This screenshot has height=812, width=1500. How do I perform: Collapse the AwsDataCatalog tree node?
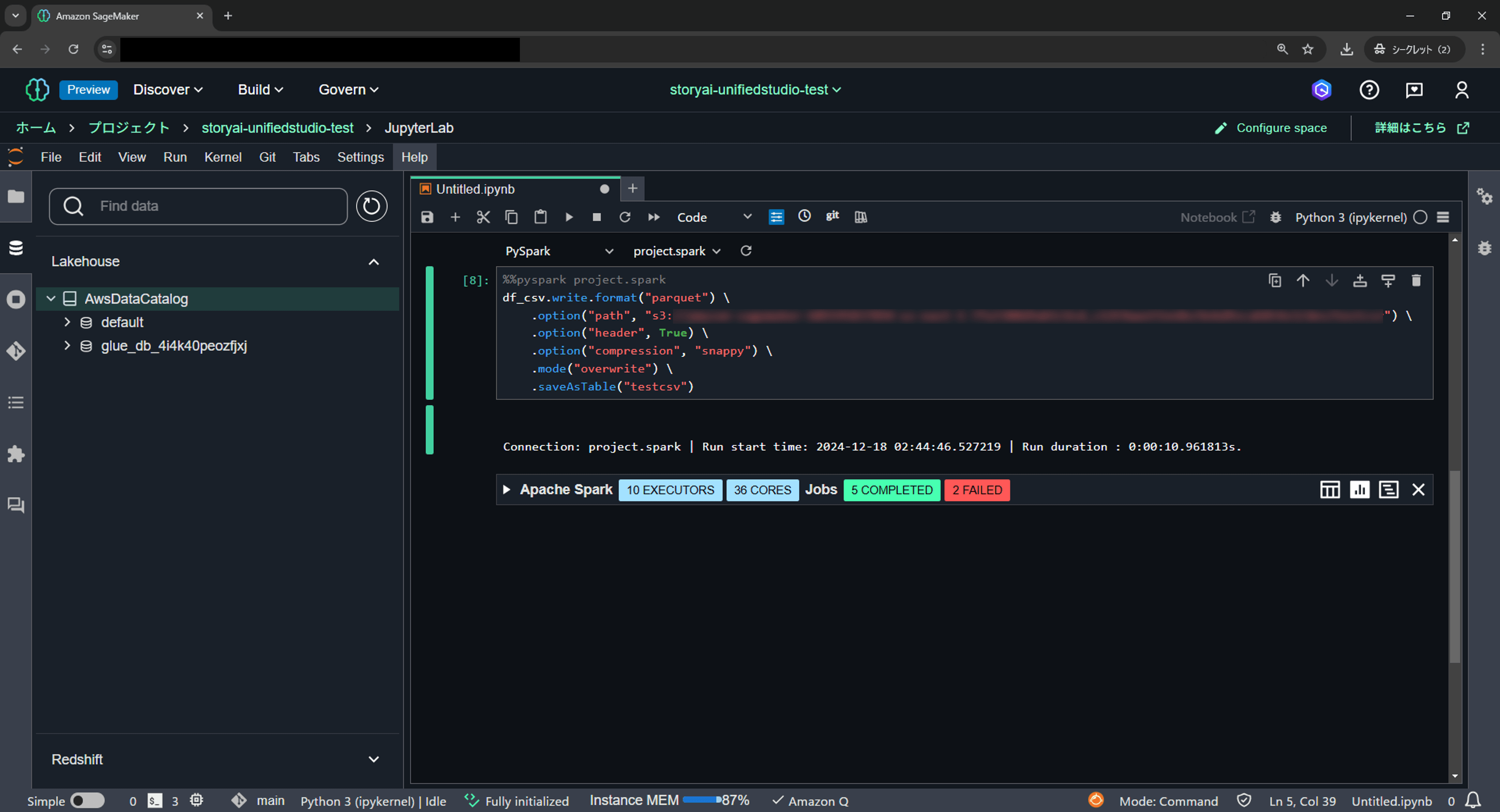(x=51, y=298)
